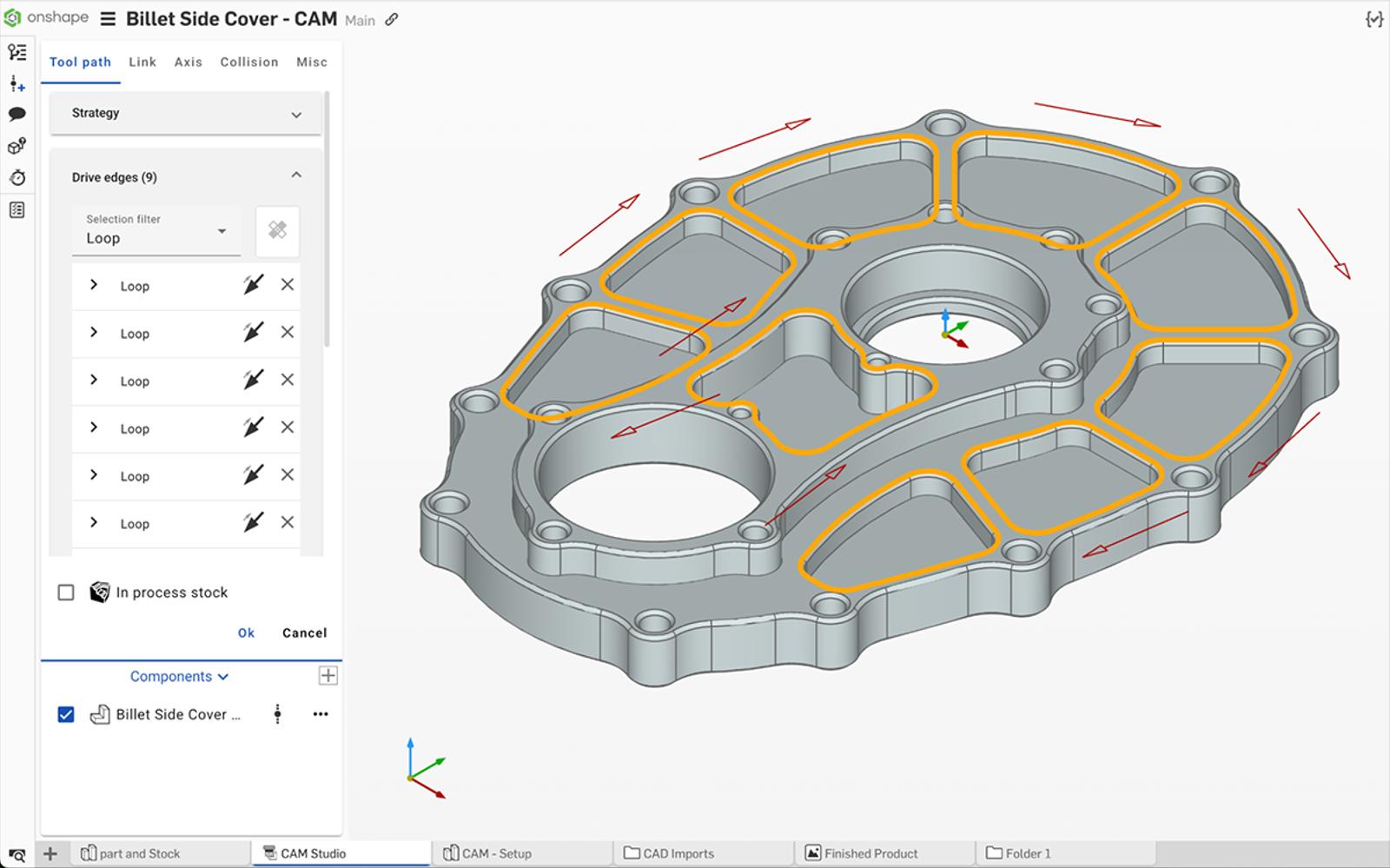The image size is (1390, 868).
Task: Click the hamburger menu next to title
Action: 108,19
